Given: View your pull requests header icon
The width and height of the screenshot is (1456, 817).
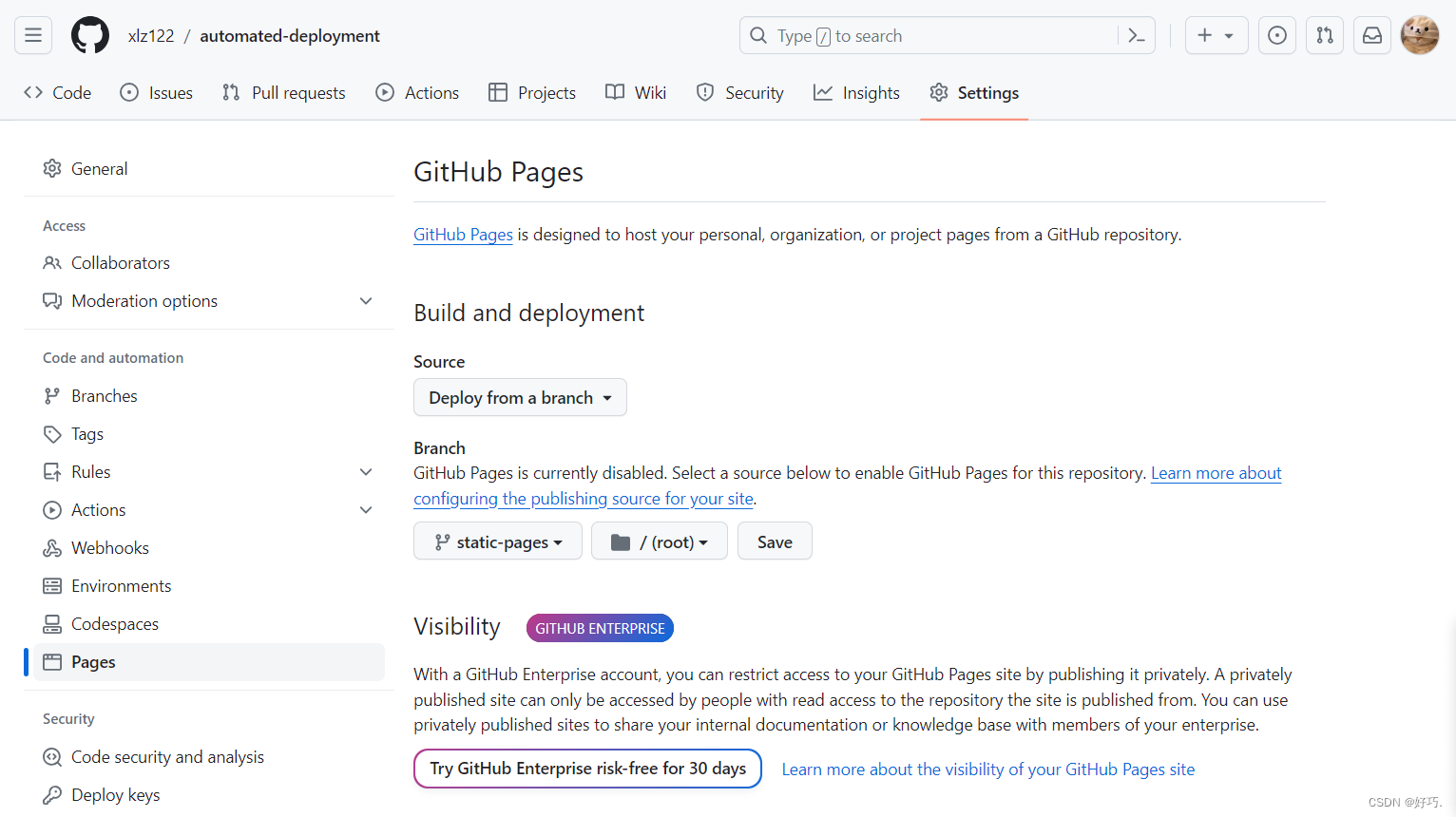Looking at the screenshot, I should 1325,35.
